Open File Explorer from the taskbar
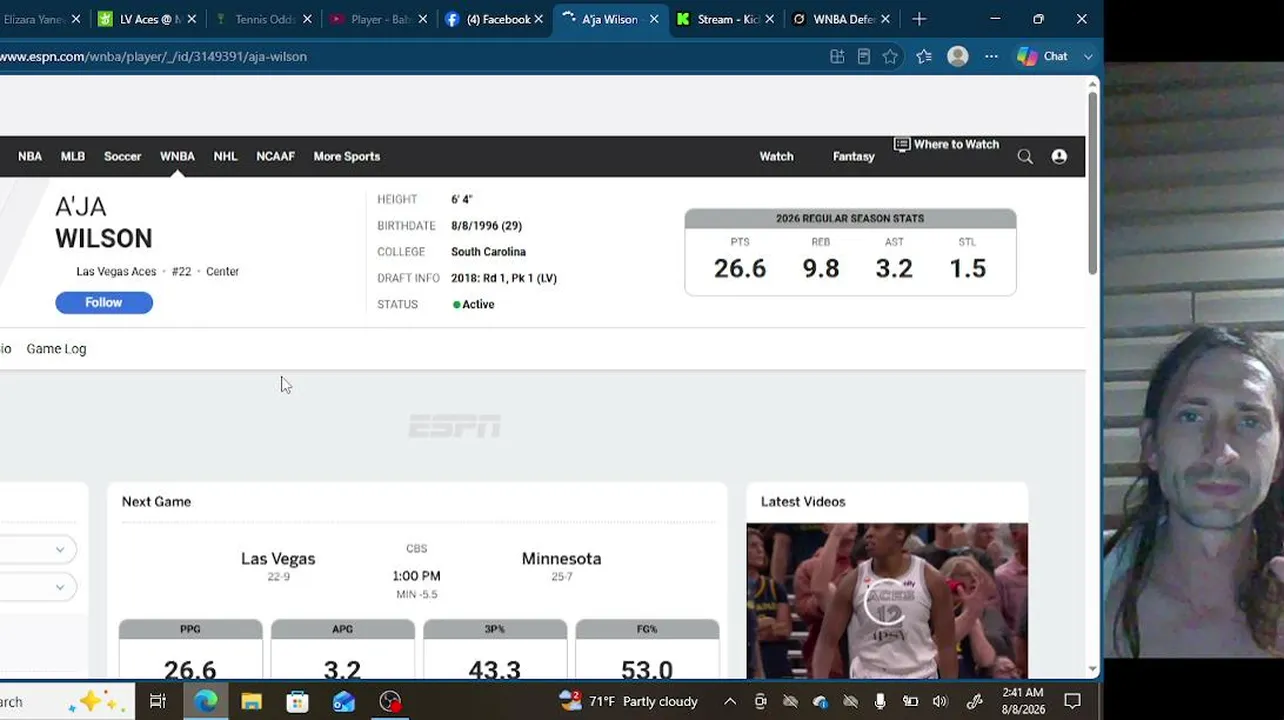The width and height of the screenshot is (1284, 720). (251, 701)
